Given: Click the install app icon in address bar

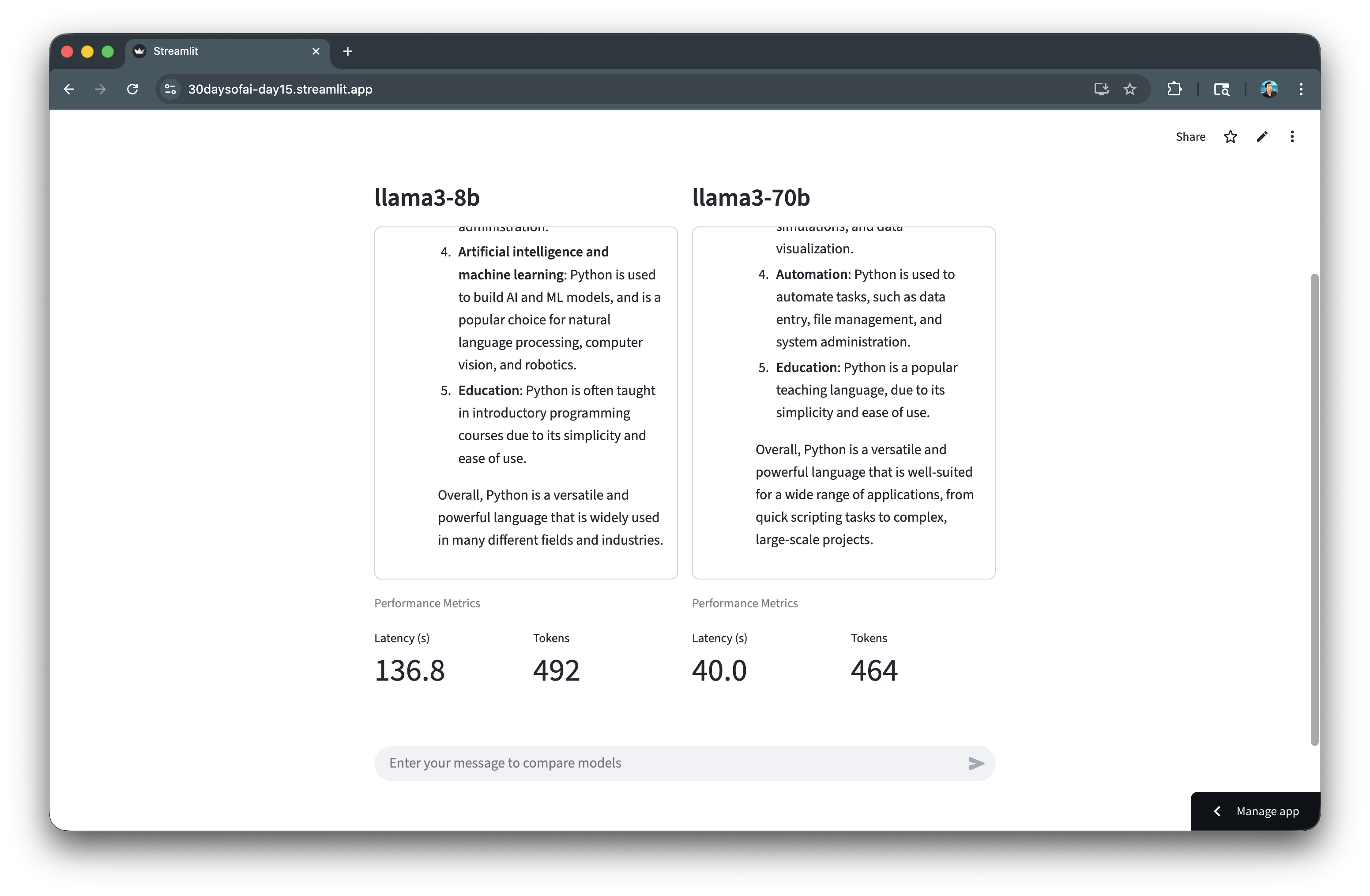Looking at the screenshot, I should 1101,89.
